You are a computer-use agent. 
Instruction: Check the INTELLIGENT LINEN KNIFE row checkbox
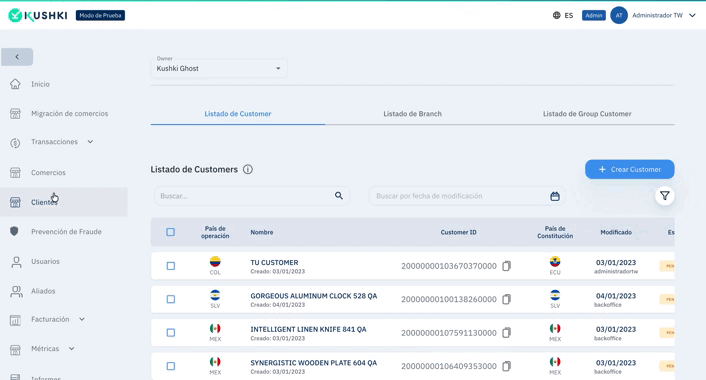171,333
